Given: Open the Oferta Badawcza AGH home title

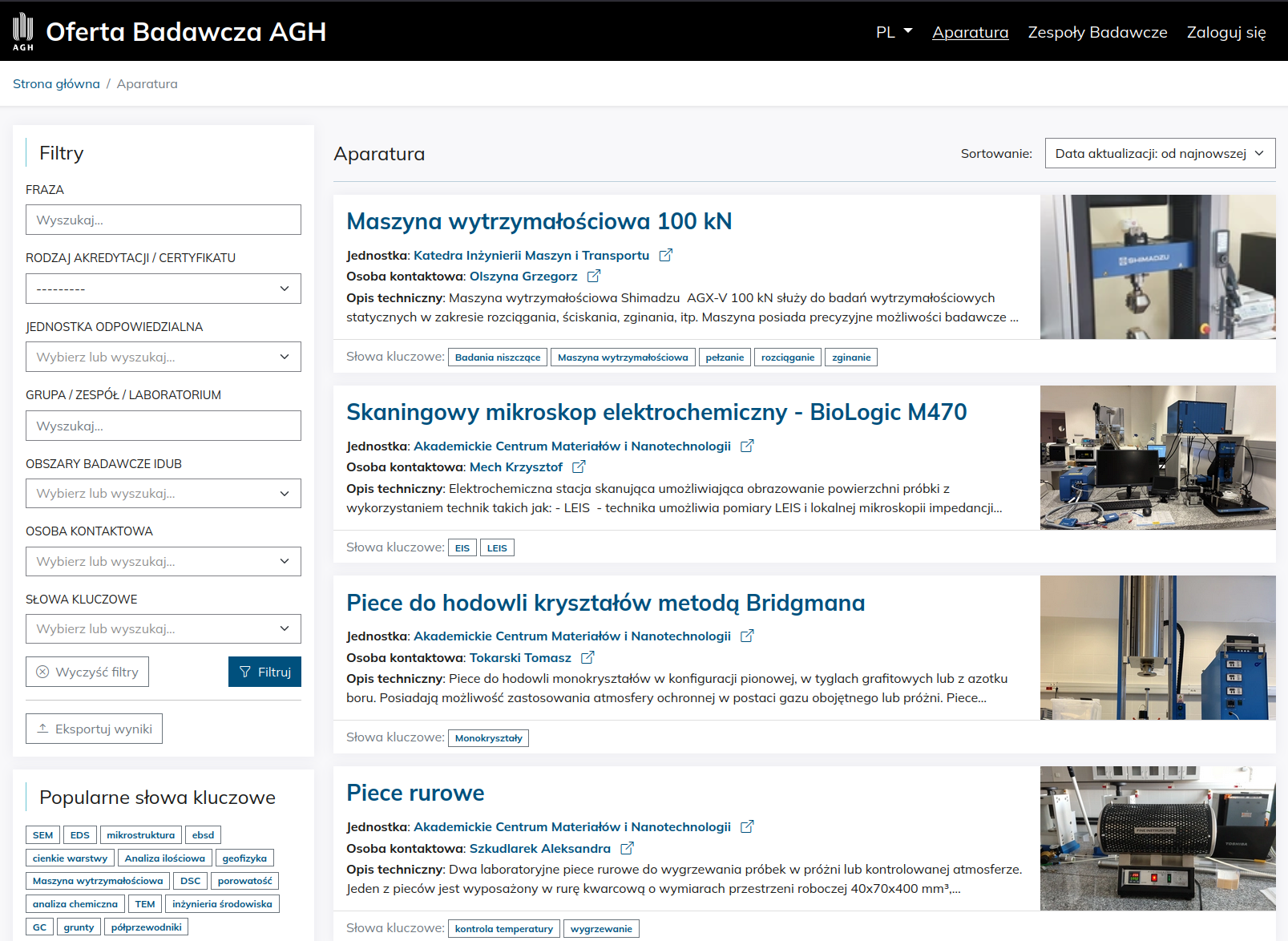Looking at the screenshot, I should click(186, 31).
